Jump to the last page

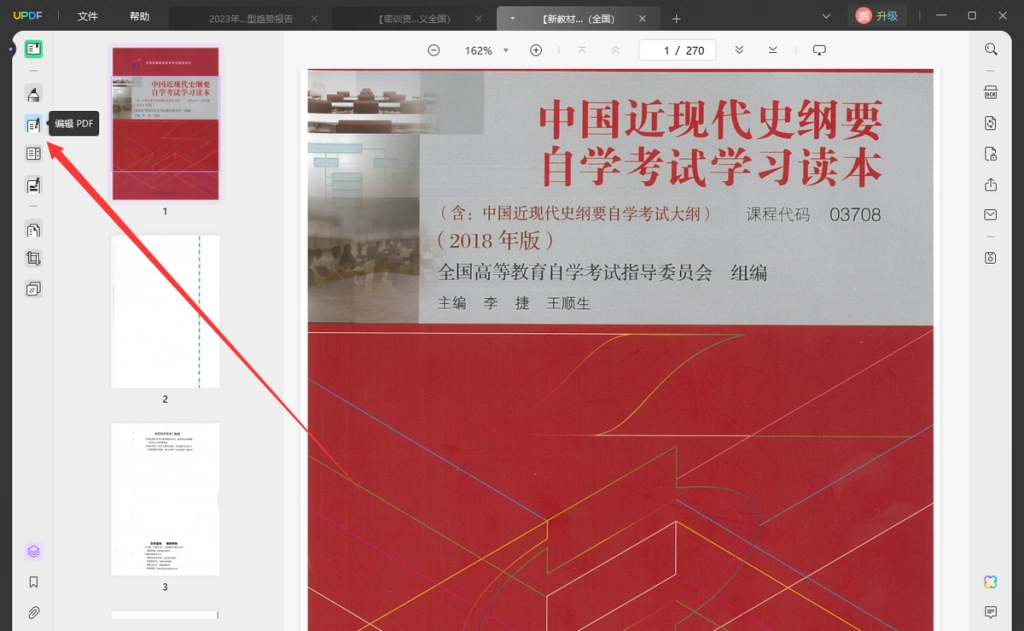773,50
